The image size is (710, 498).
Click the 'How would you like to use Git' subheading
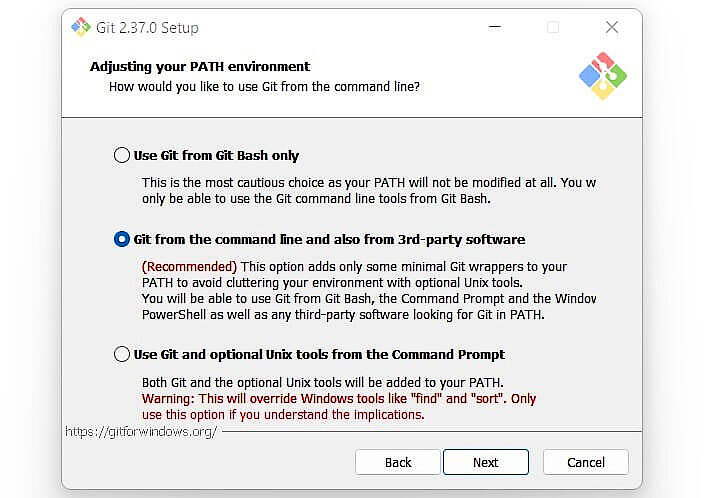click(264, 87)
